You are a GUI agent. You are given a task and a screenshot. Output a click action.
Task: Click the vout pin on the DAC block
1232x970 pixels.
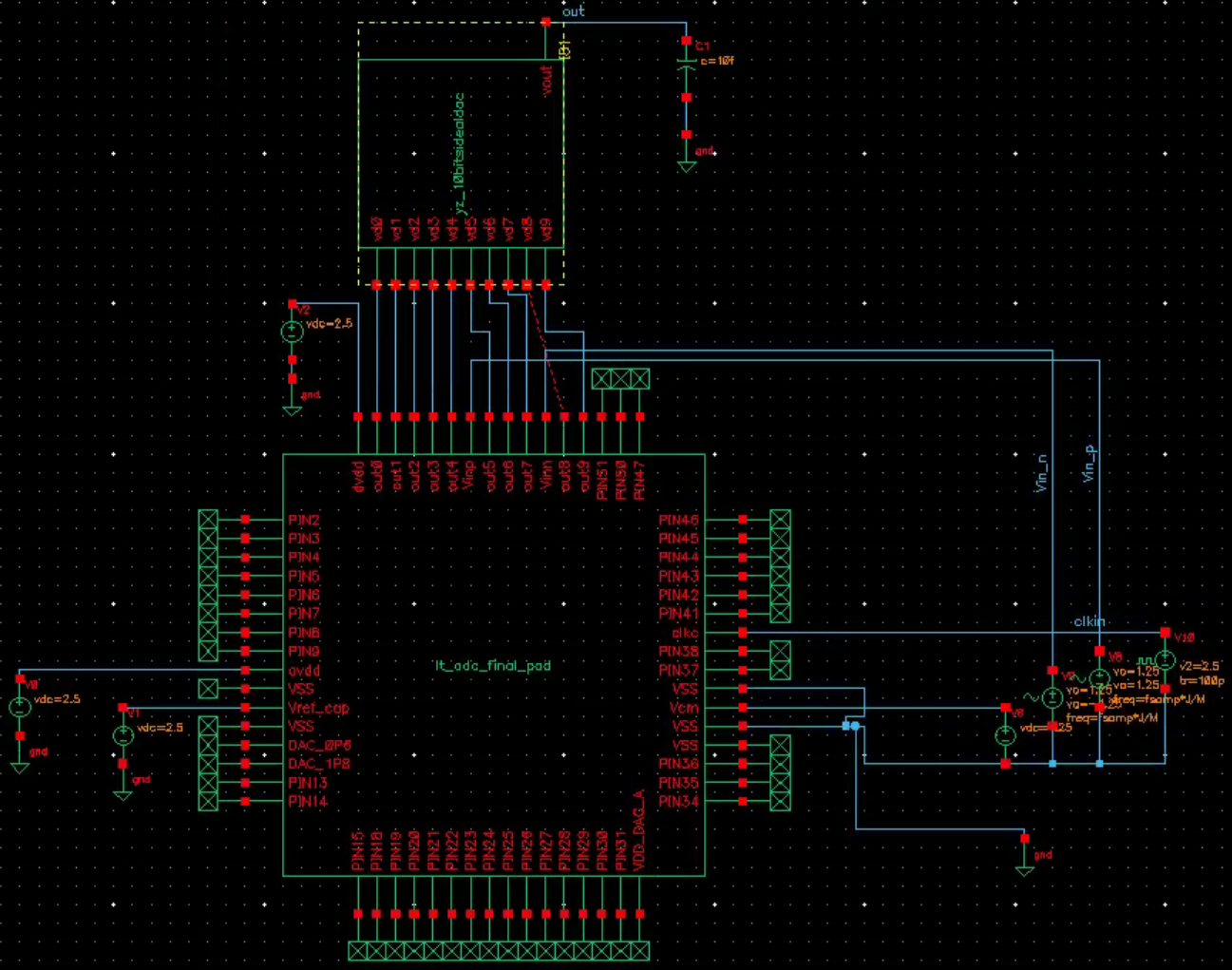click(546, 80)
